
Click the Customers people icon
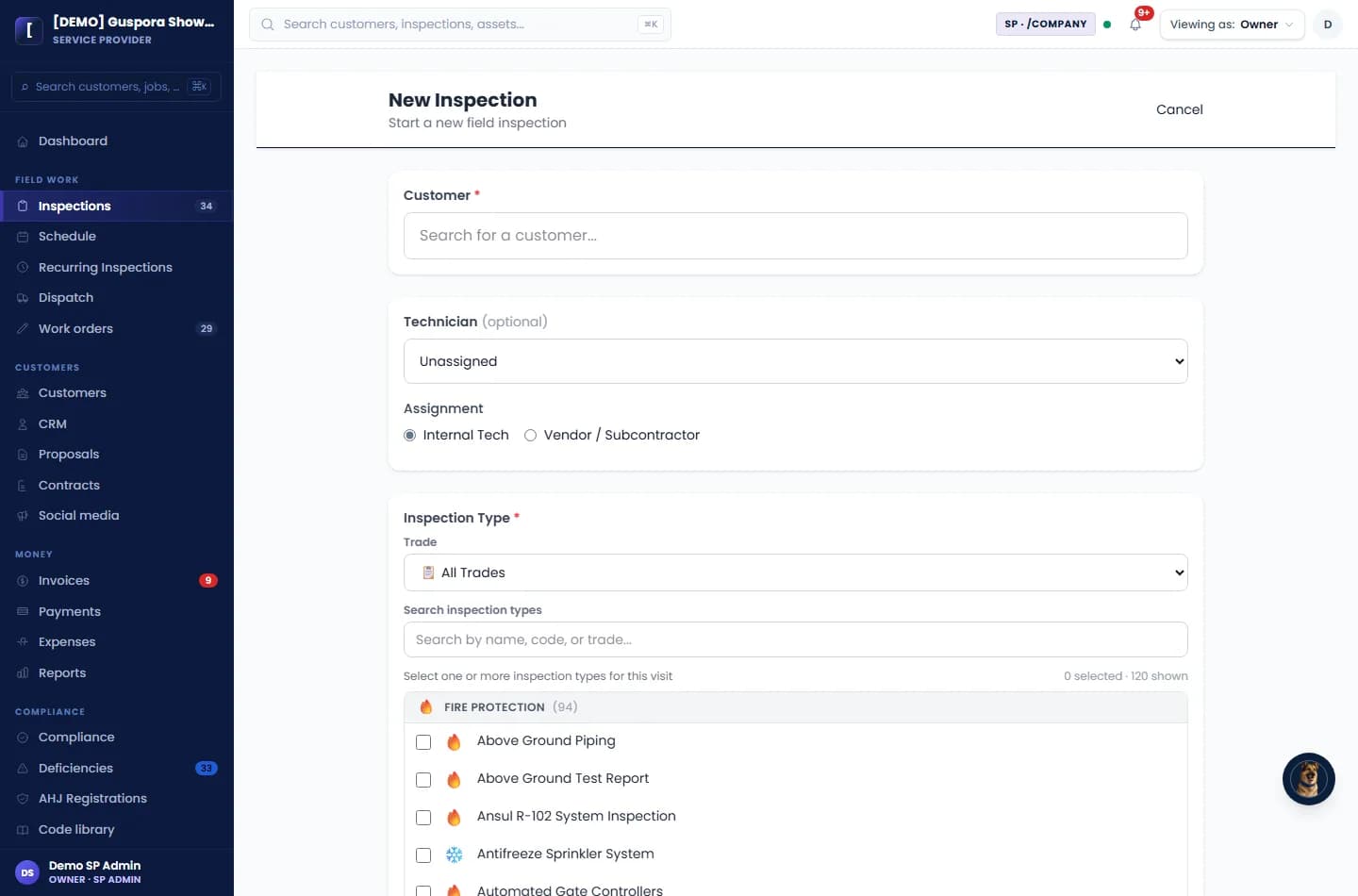pyautogui.click(x=23, y=393)
